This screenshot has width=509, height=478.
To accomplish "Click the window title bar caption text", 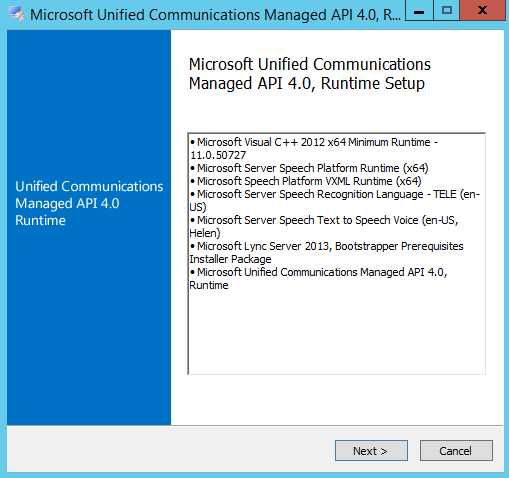I will click(x=215, y=15).
